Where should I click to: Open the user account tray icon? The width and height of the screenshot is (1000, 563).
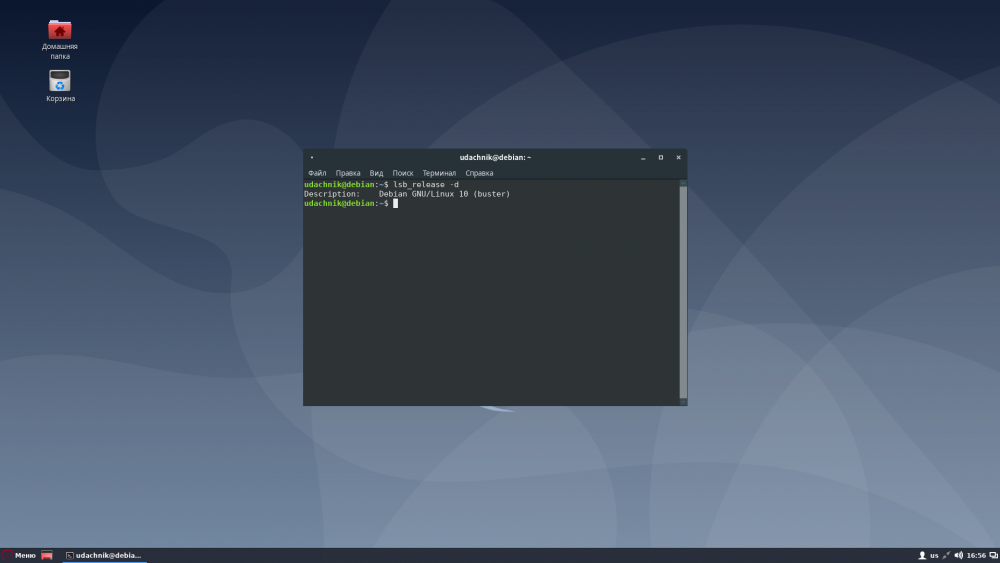(922, 555)
